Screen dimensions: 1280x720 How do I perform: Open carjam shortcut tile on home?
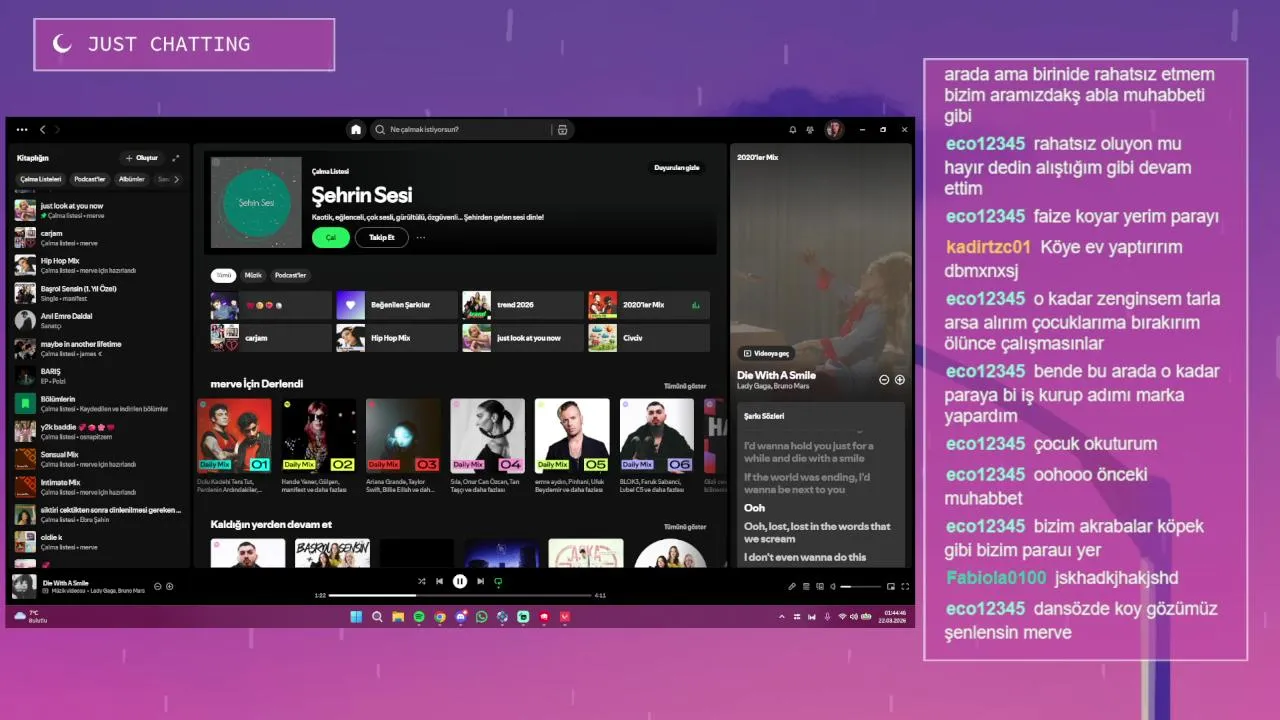270,338
